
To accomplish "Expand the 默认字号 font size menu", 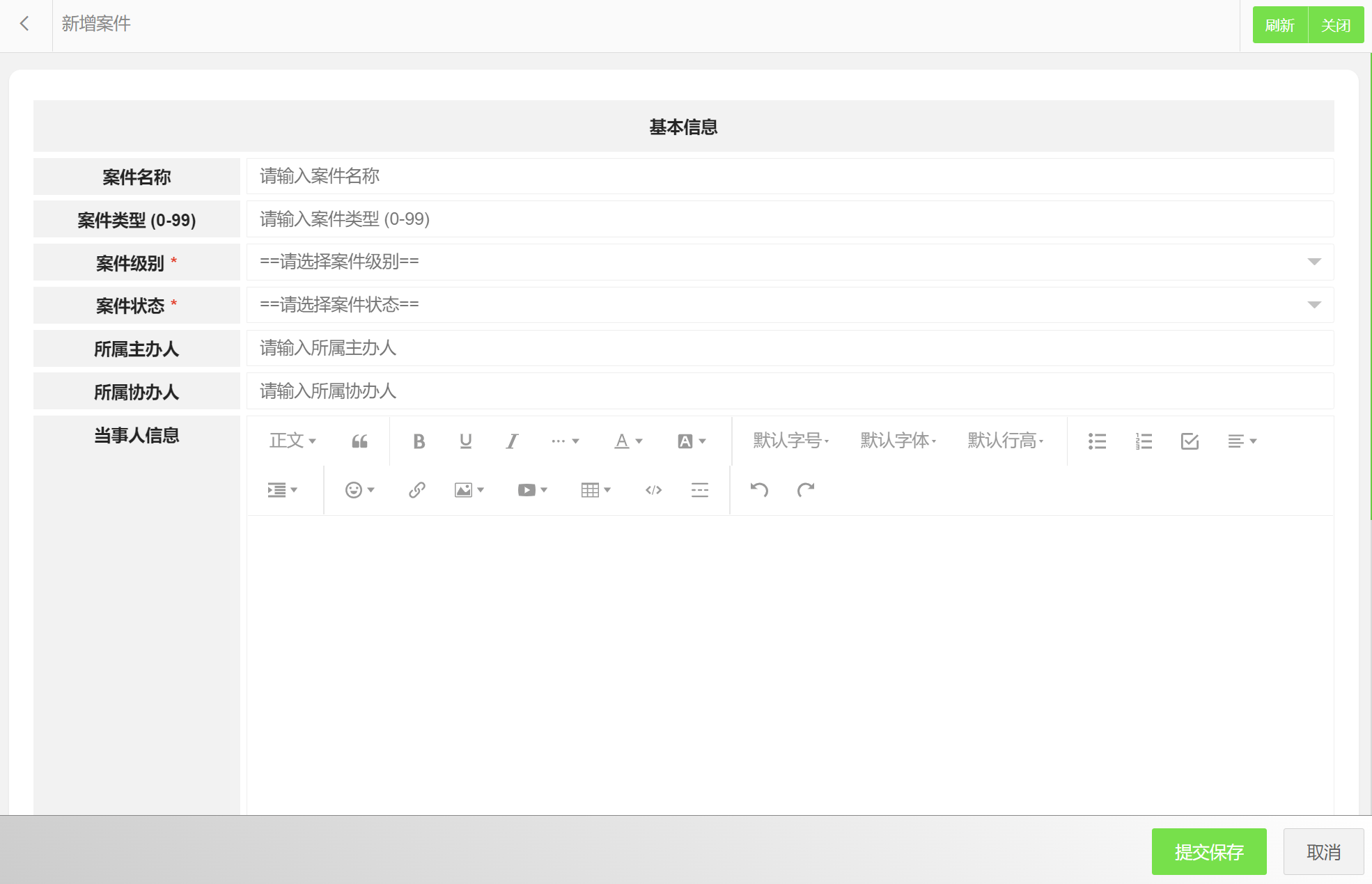I will pyautogui.click(x=791, y=441).
